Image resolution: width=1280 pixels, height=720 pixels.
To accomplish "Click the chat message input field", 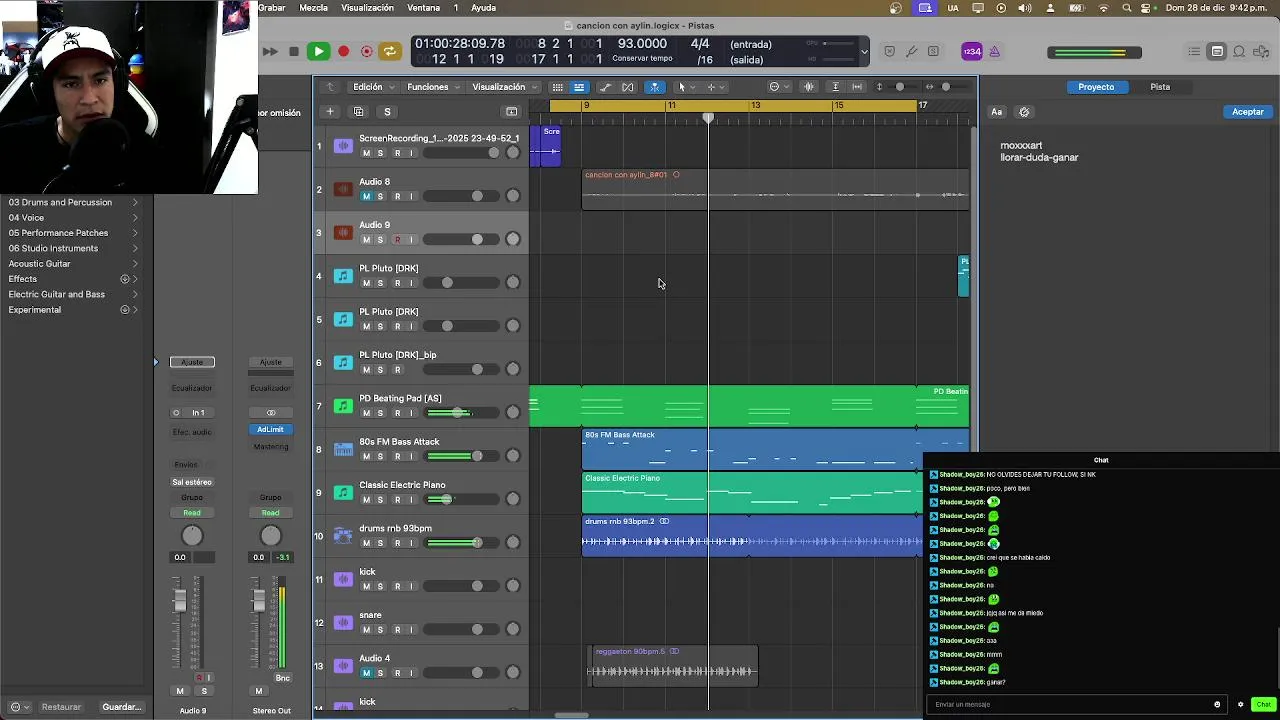I will click(x=1075, y=705).
